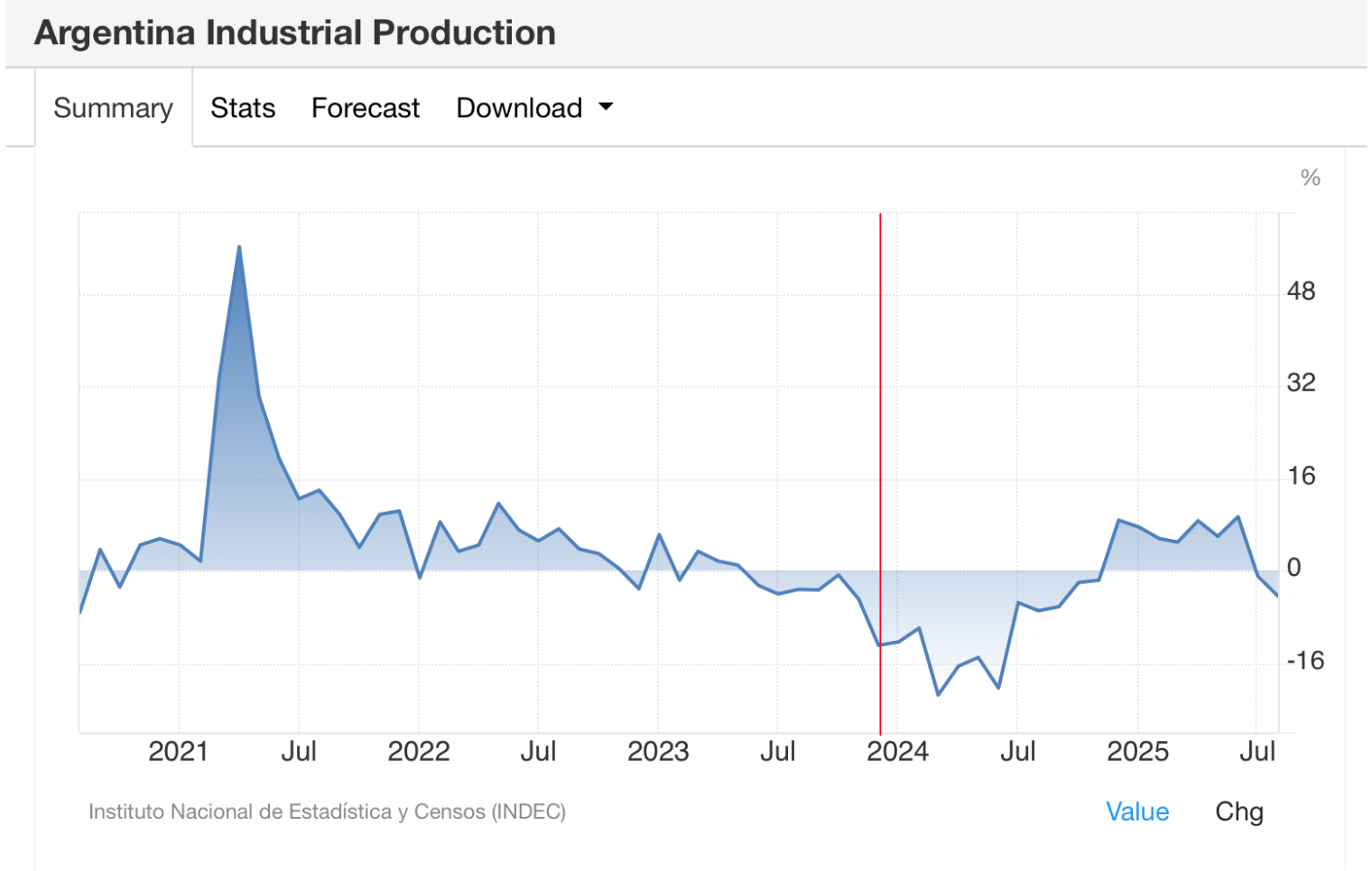
Task: Click the Argentina Industrial Production heading
Action: tap(295, 32)
